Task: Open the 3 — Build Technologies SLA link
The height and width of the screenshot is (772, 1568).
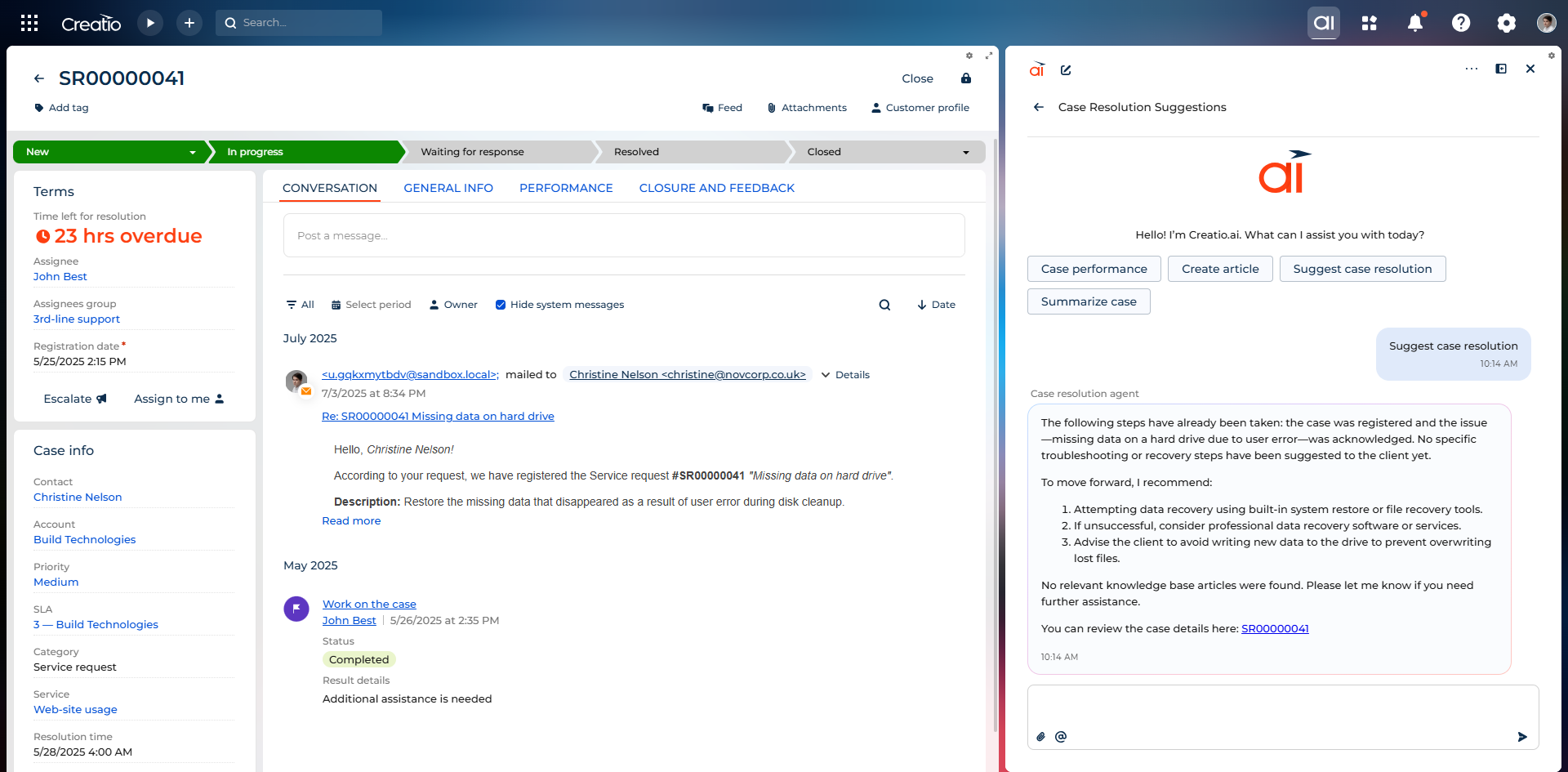Action: [96, 624]
